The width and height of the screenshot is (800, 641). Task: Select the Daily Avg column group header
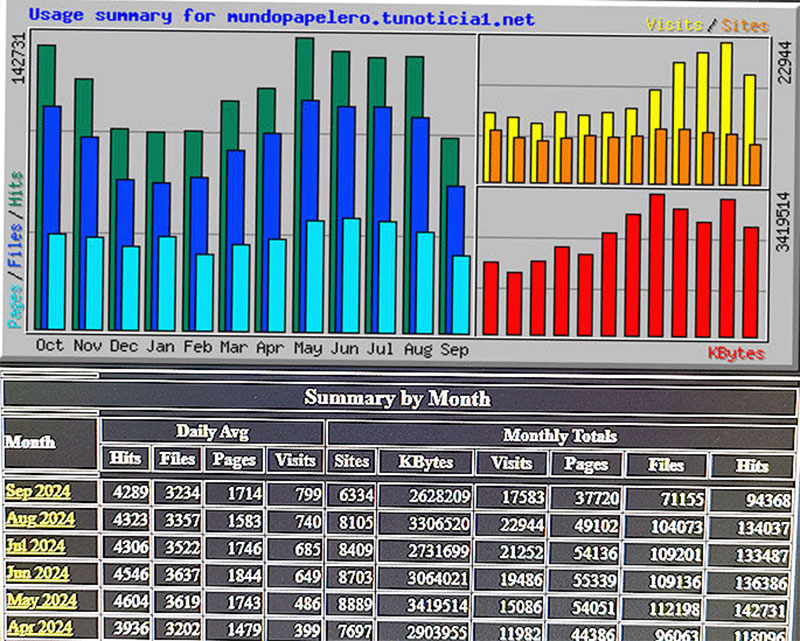pyautogui.click(x=212, y=432)
